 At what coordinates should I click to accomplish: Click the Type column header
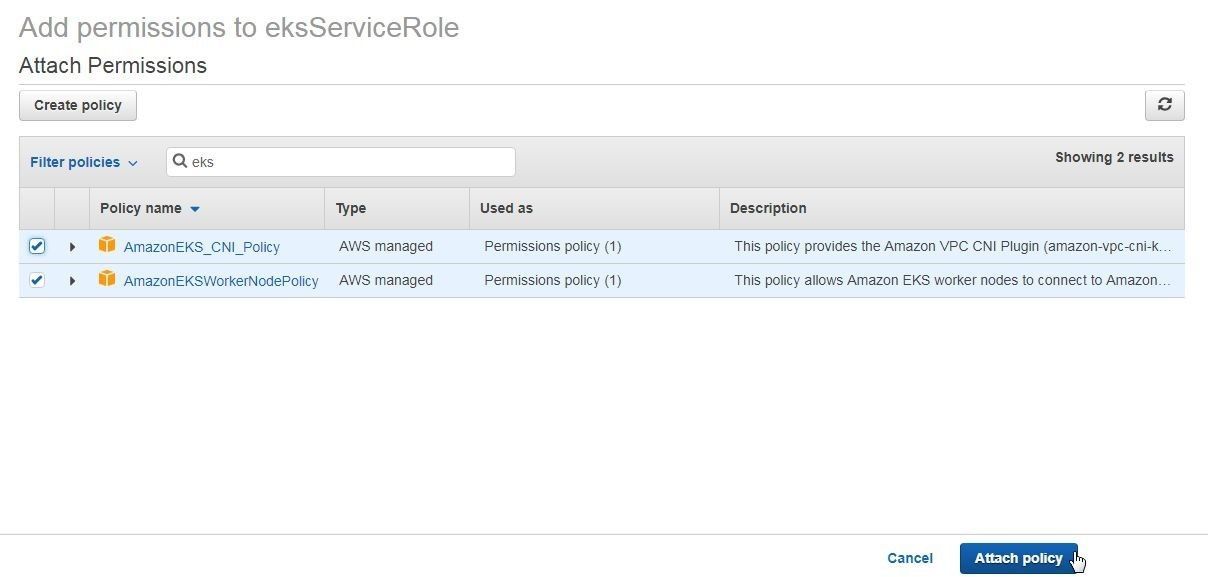(351, 208)
